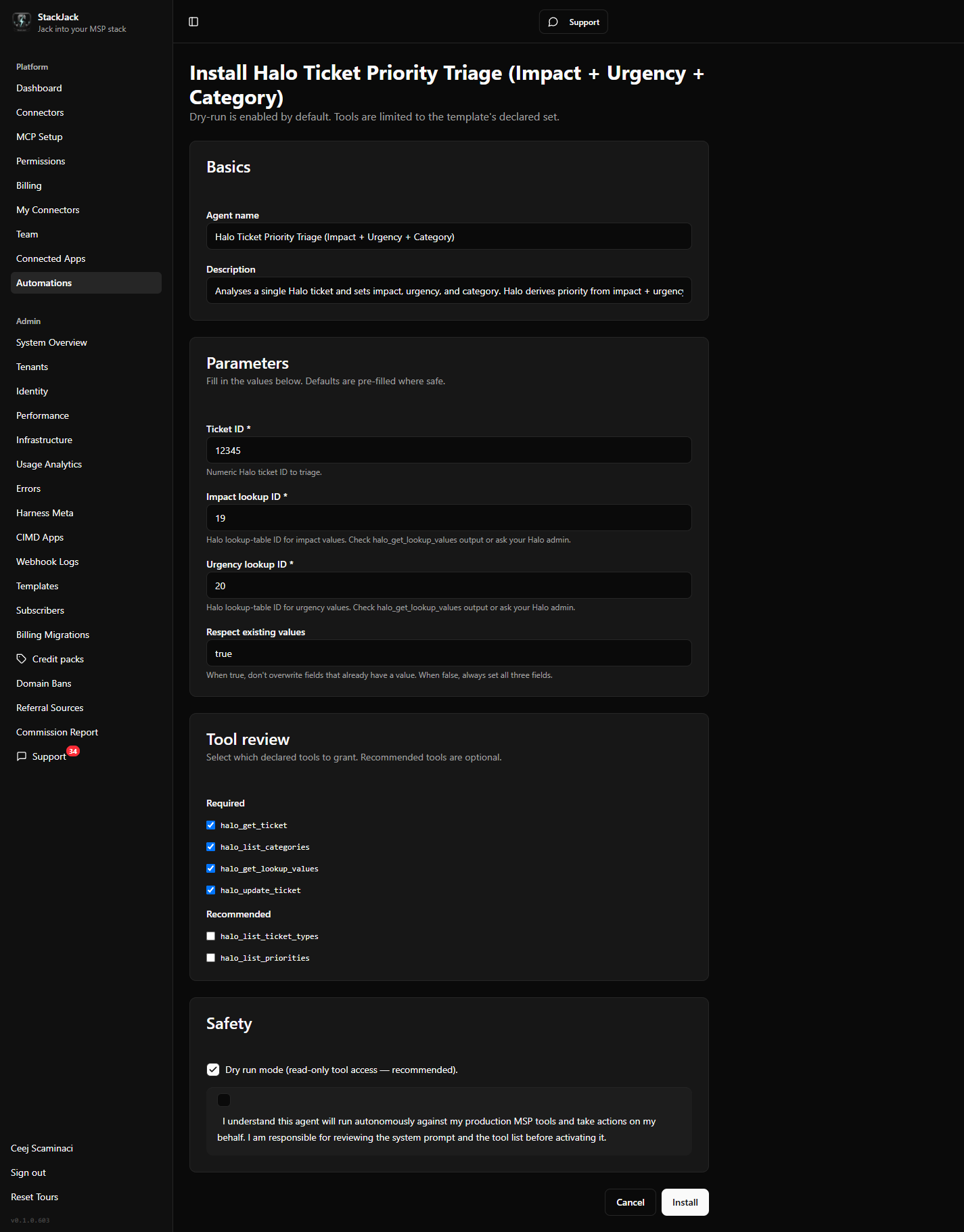Go to Infrastructure

[86, 440]
